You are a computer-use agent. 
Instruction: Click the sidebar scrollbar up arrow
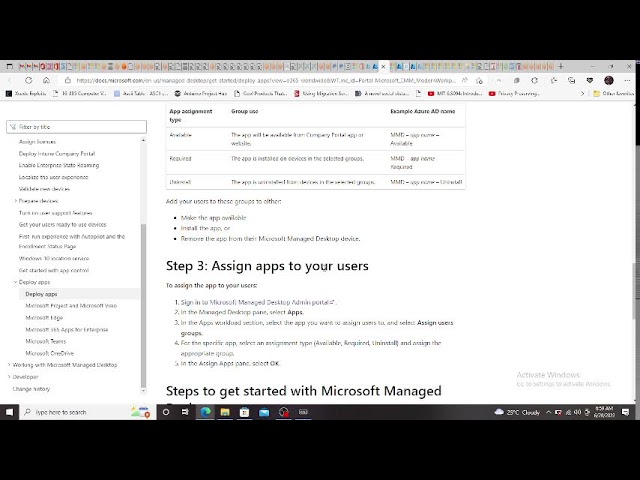[x=143, y=140]
